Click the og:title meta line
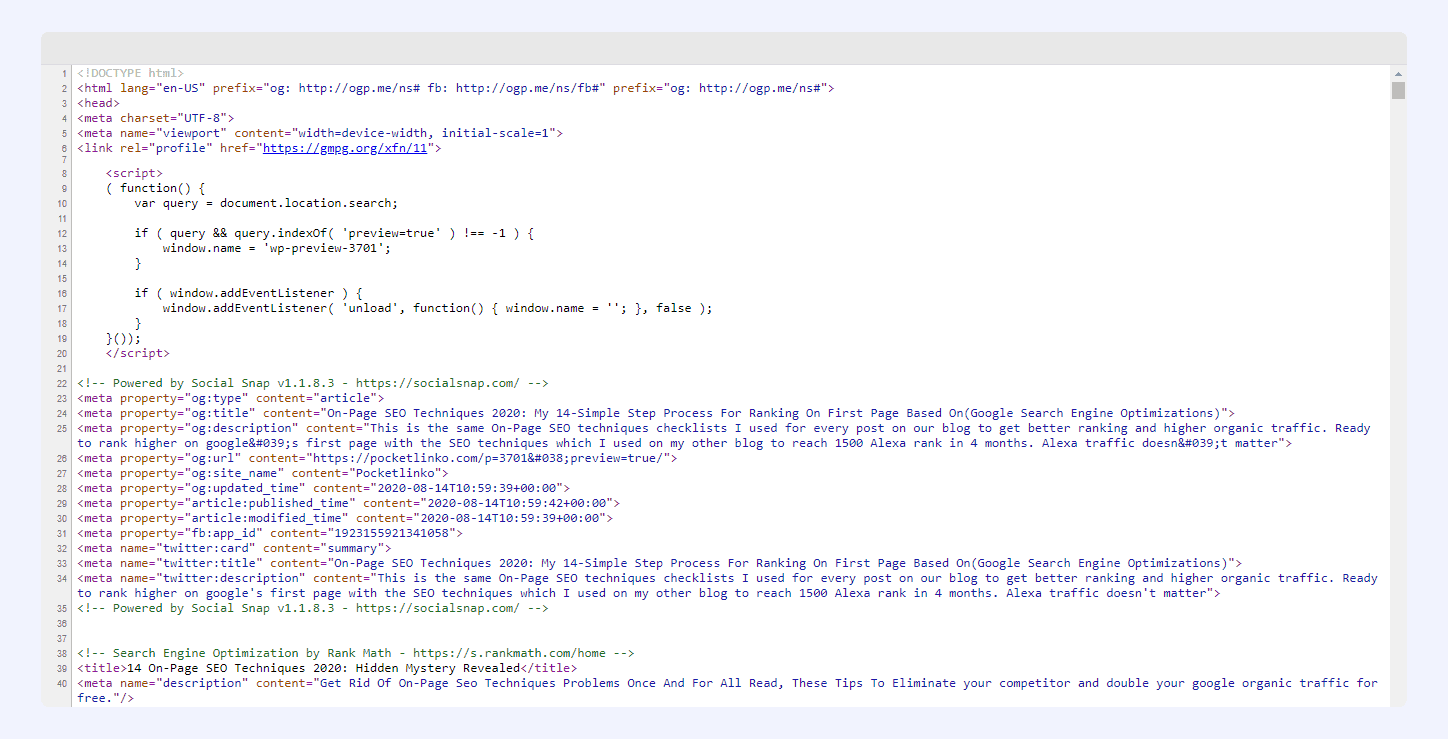Viewport: 1448px width, 739px height. [656, 413]
